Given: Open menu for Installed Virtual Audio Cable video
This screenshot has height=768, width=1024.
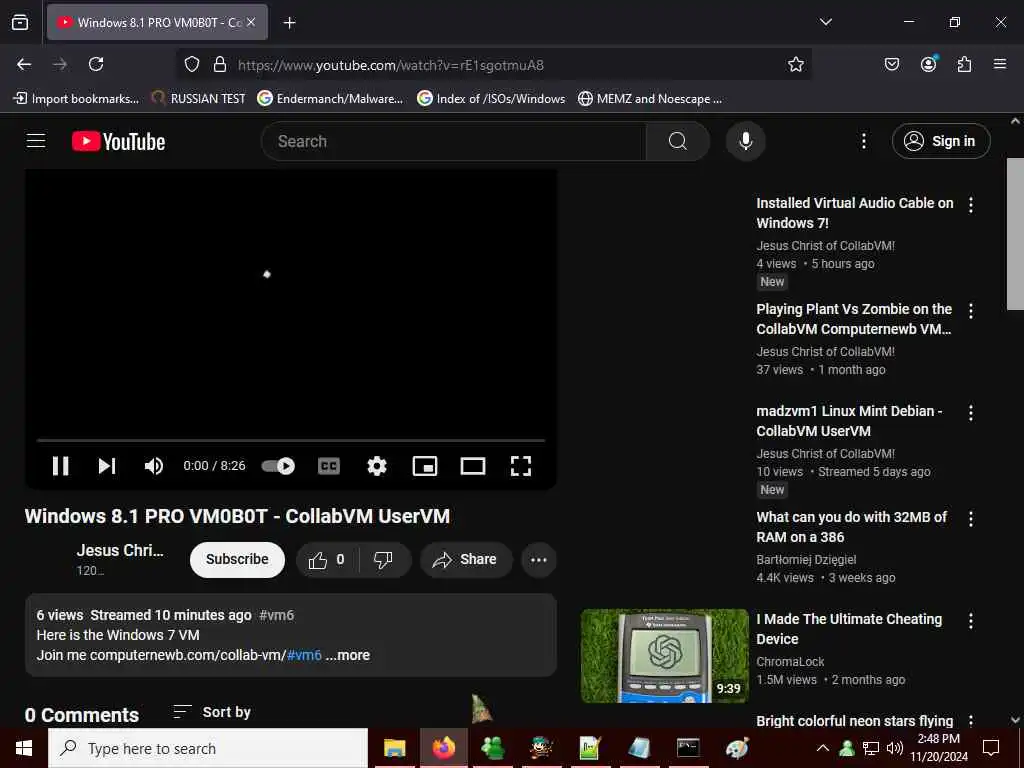Looking at the screenshot, I should point(970,205).
